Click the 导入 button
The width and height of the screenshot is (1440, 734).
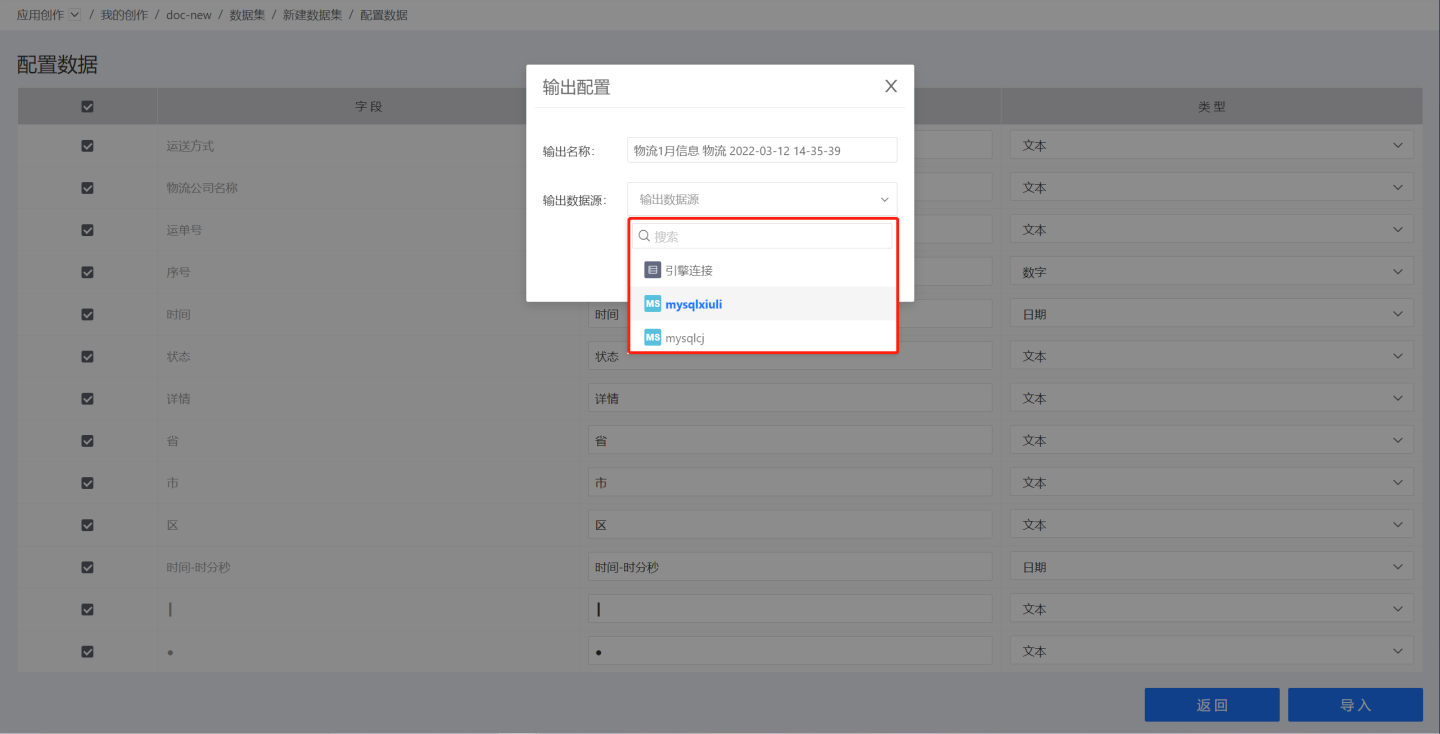[1354, 705]
